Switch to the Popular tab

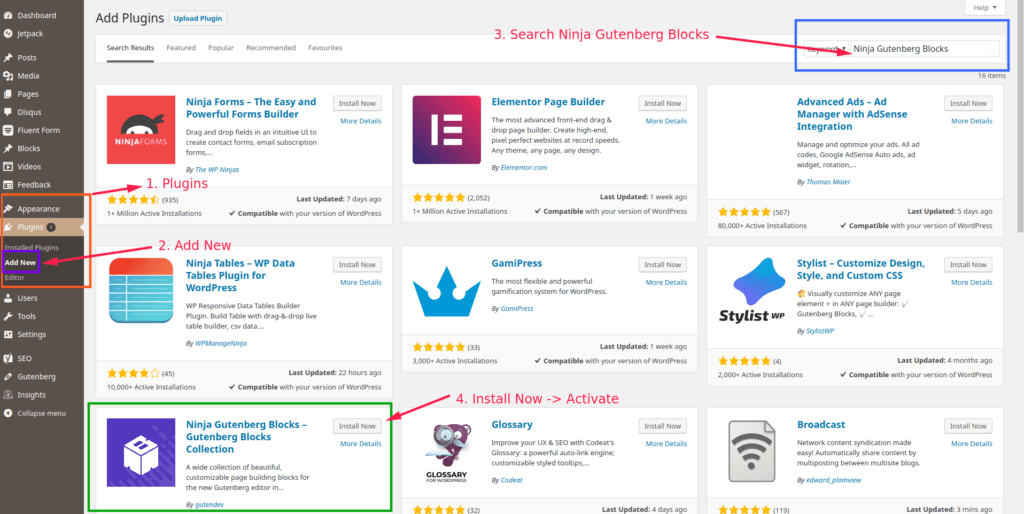[x=221, y=48]
